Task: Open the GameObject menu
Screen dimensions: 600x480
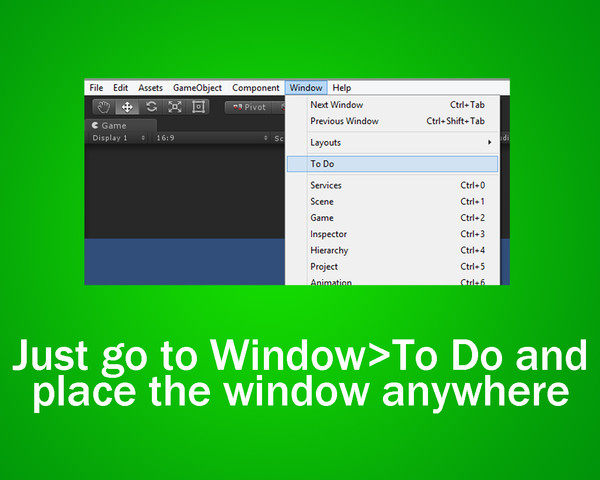Action: (x=197, y=88)
